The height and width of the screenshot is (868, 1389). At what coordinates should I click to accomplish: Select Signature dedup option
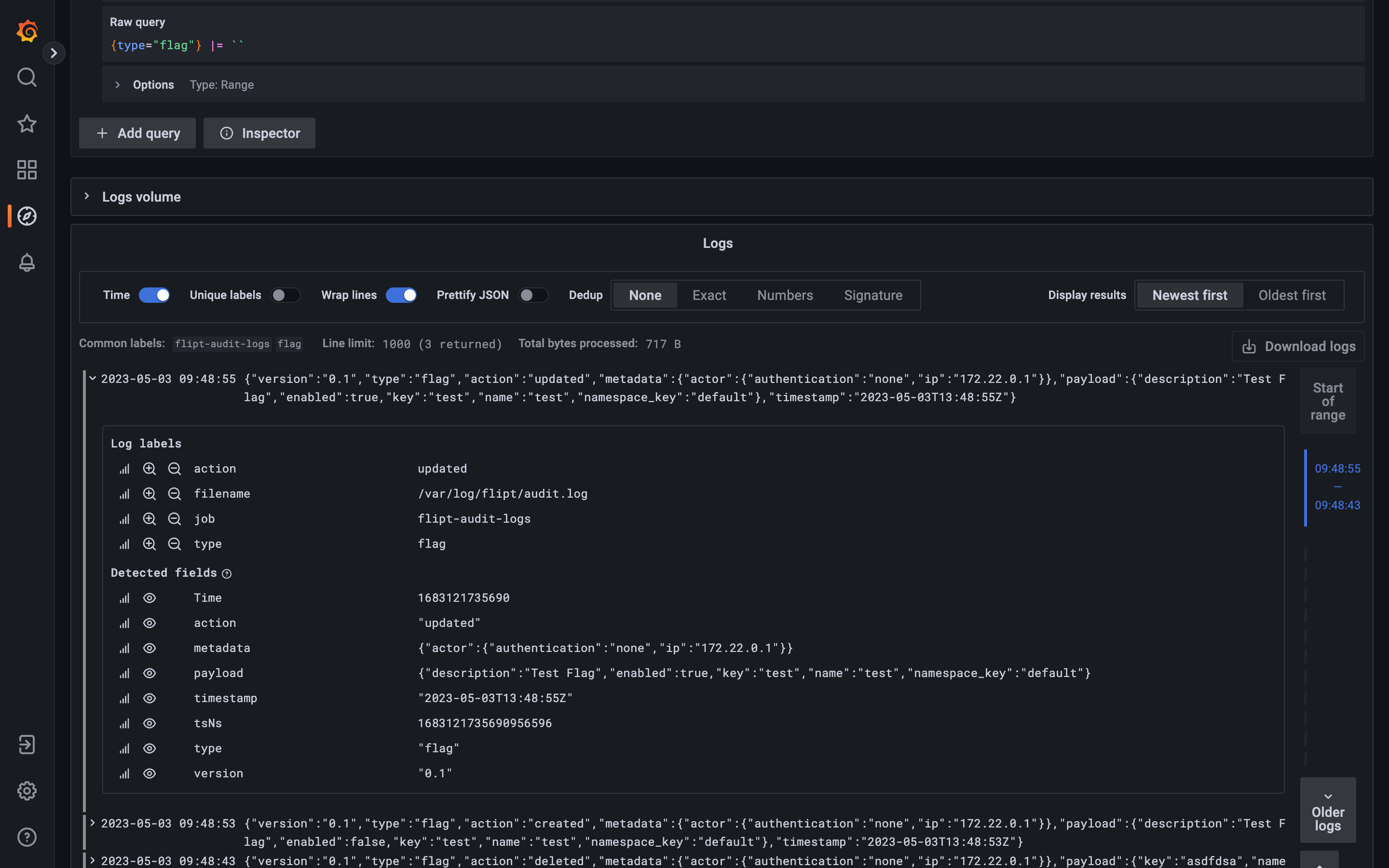(873, 295)
